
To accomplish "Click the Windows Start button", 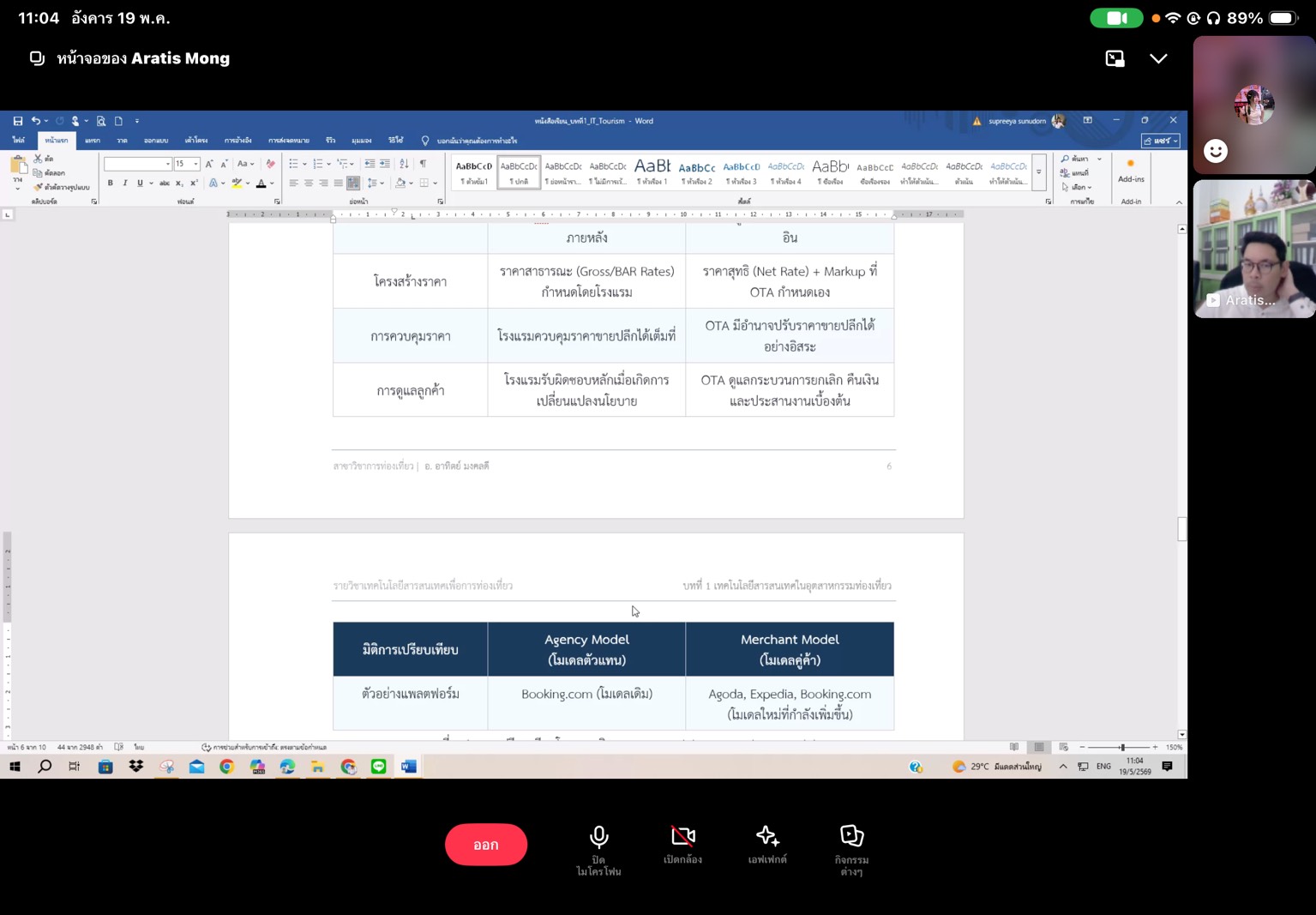I will pyautogui.click(x=15, y=767).
